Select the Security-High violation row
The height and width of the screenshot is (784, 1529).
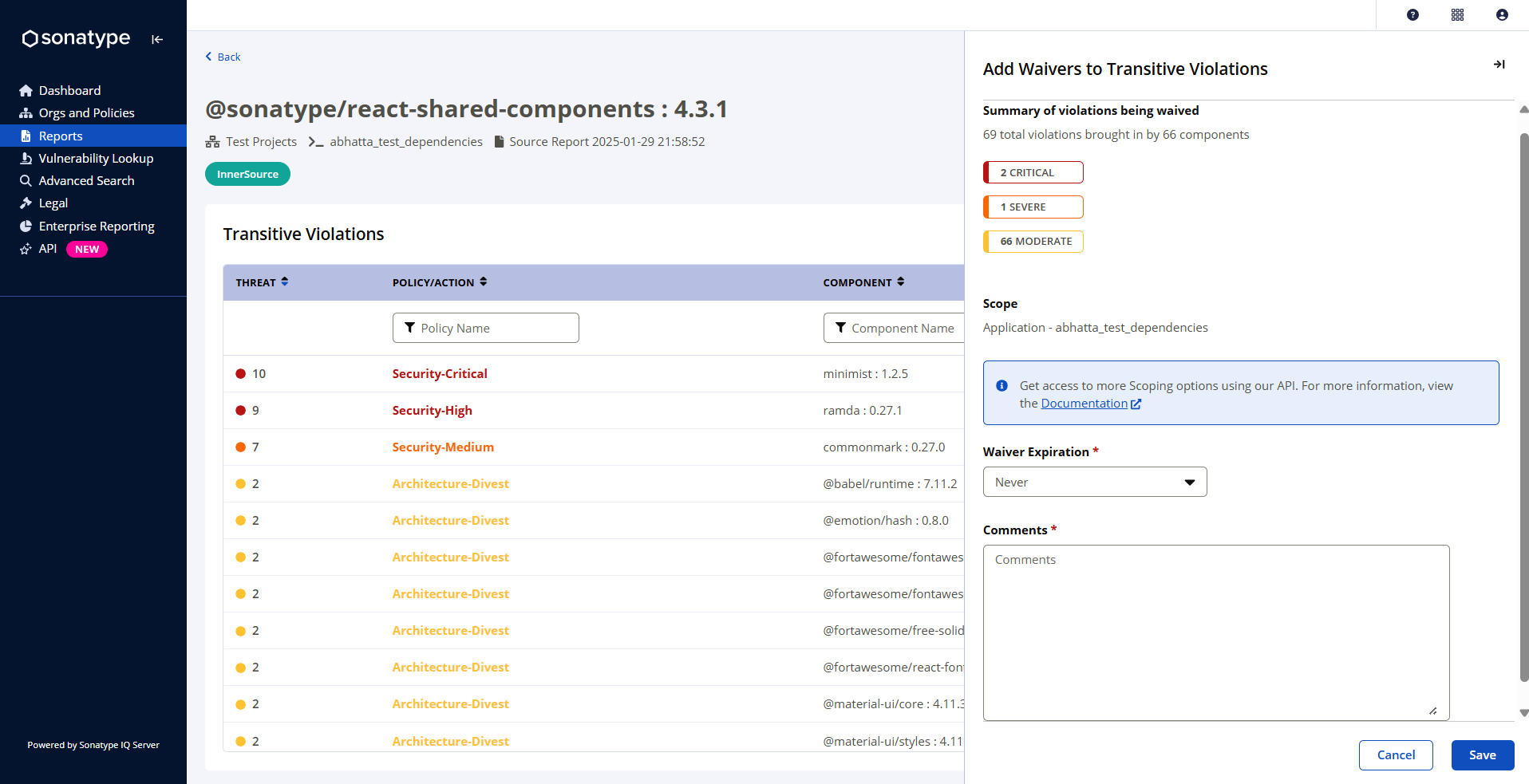pos(594,410)
